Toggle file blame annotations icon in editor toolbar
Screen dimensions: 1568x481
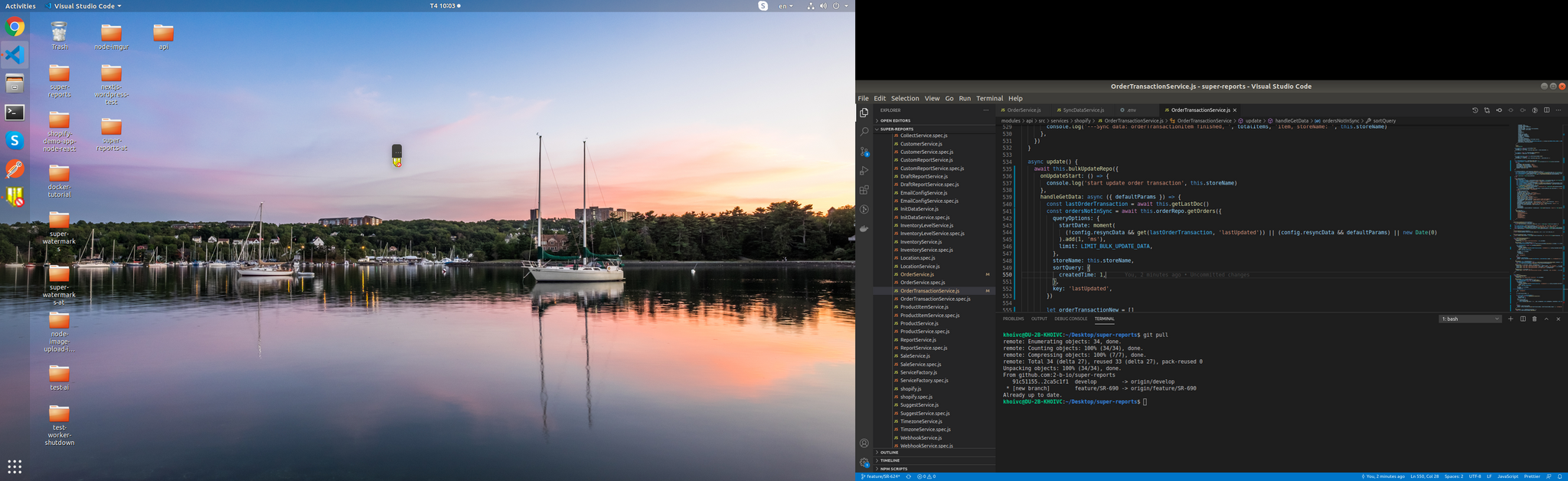coord(1534,110)
